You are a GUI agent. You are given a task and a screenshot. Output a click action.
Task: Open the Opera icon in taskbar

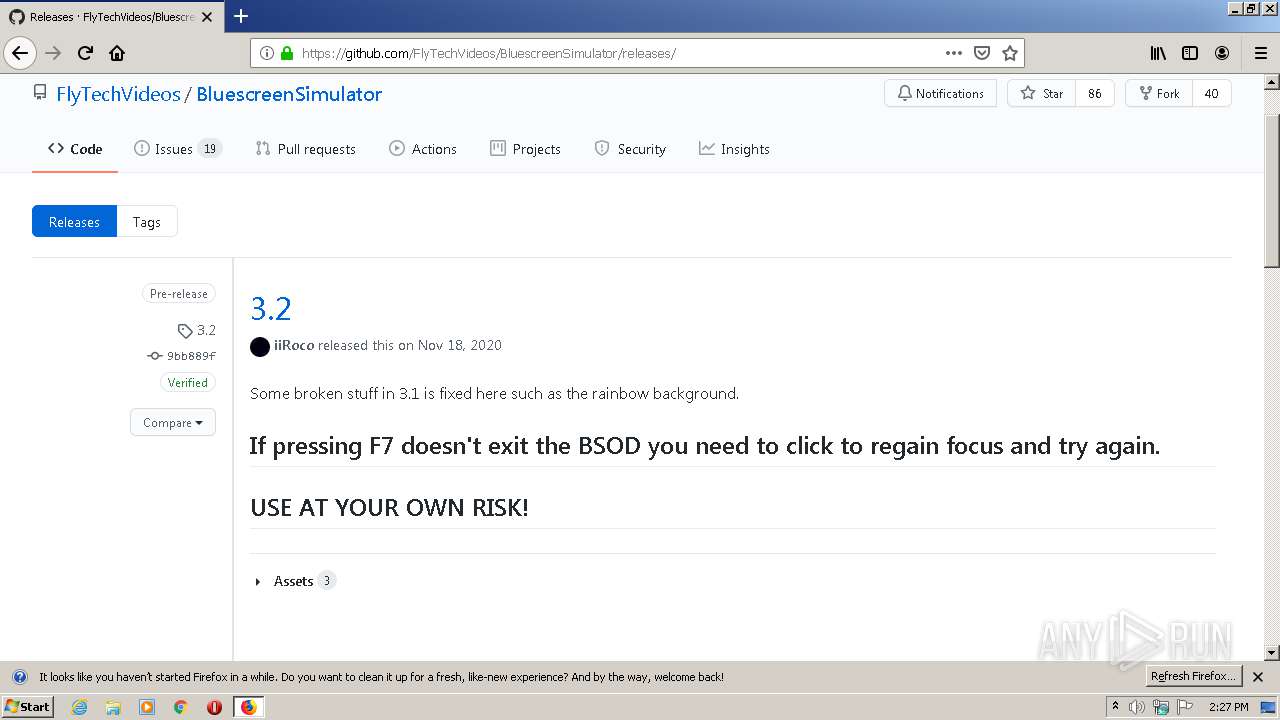(214, 707)
